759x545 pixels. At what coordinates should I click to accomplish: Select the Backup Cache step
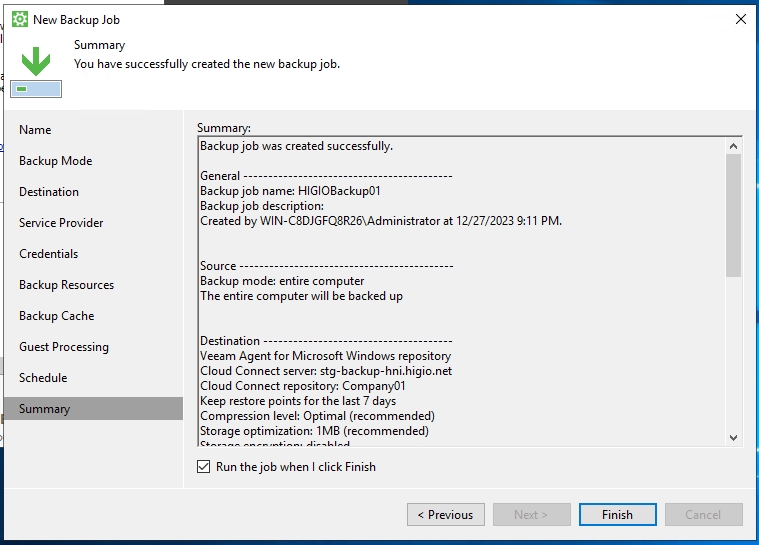(56, 316)
